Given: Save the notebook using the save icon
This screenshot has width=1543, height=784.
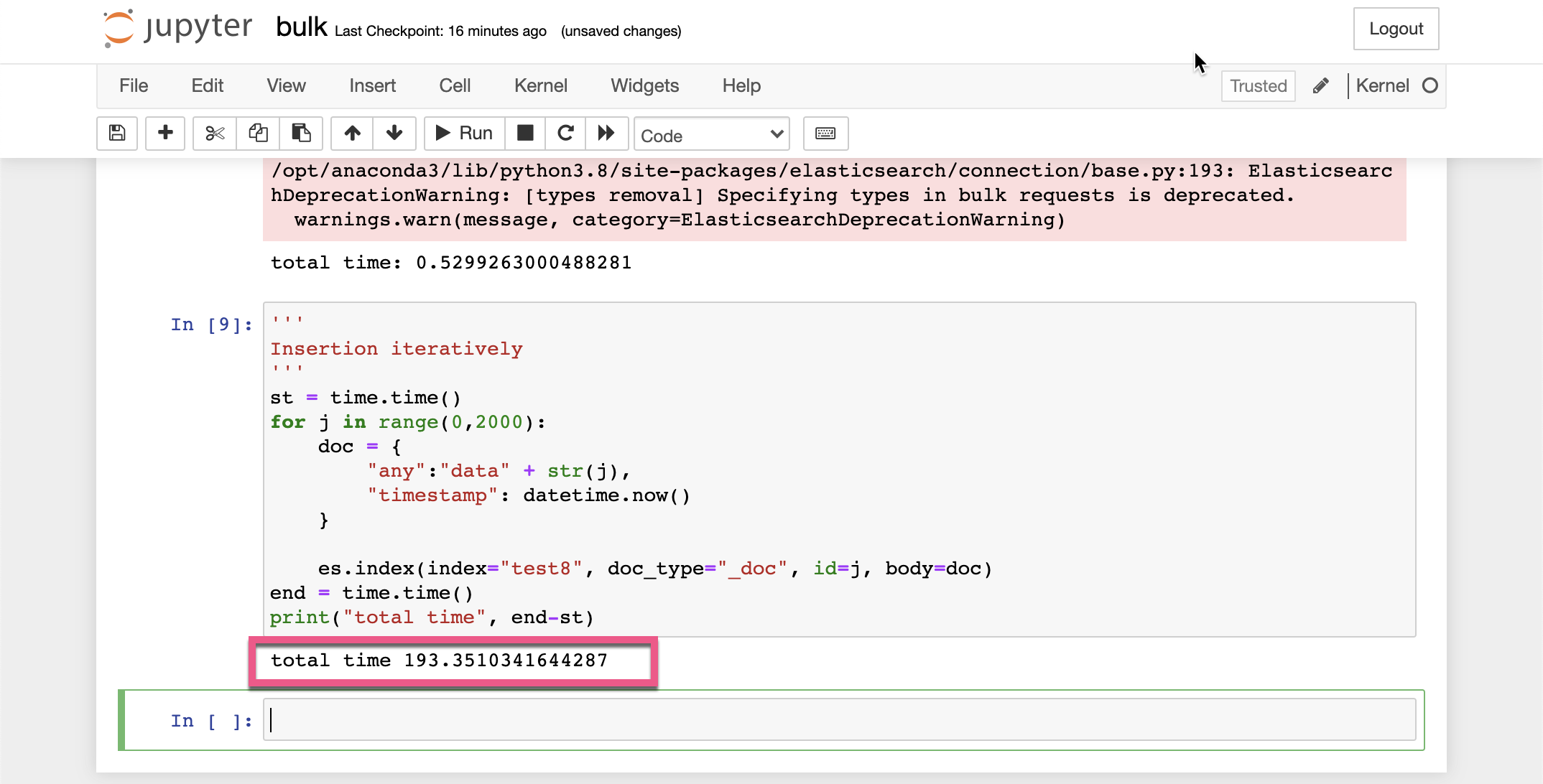Looking at the screenshot, I should pyautogui.click(x=116, y=134).
